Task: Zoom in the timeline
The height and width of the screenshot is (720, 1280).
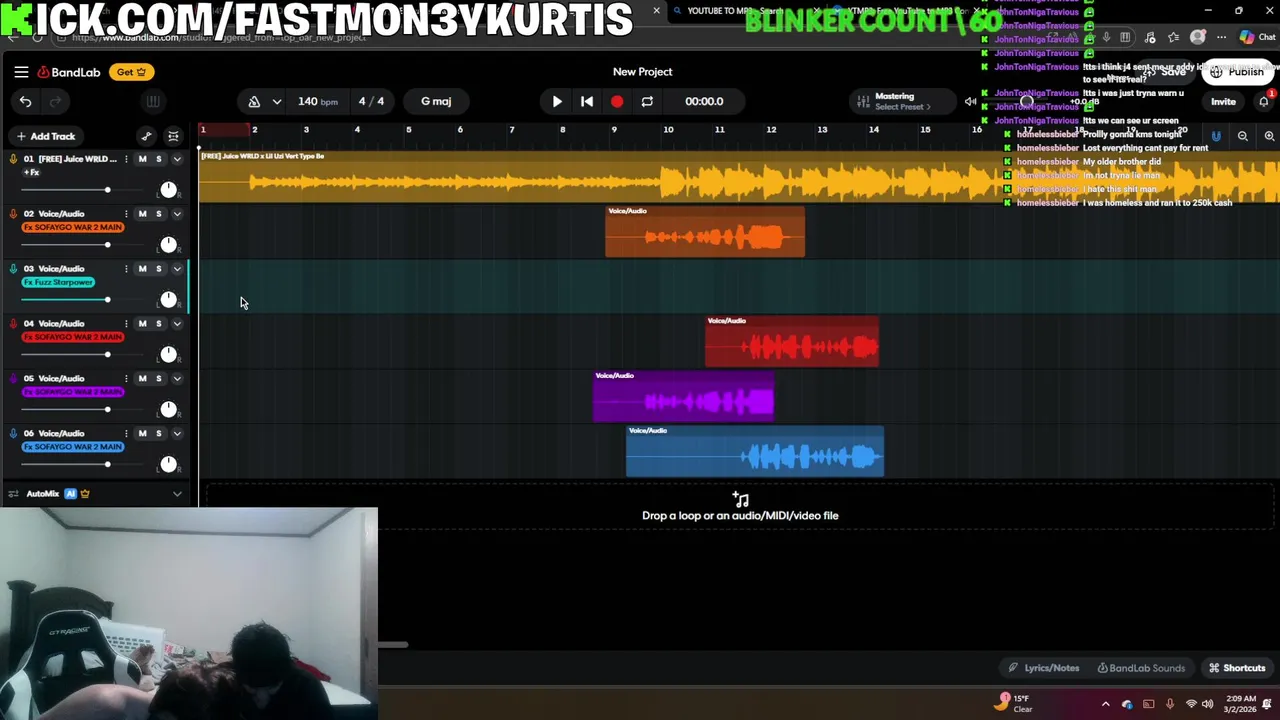Action: pyautogui.click(x=1269, y=136)
